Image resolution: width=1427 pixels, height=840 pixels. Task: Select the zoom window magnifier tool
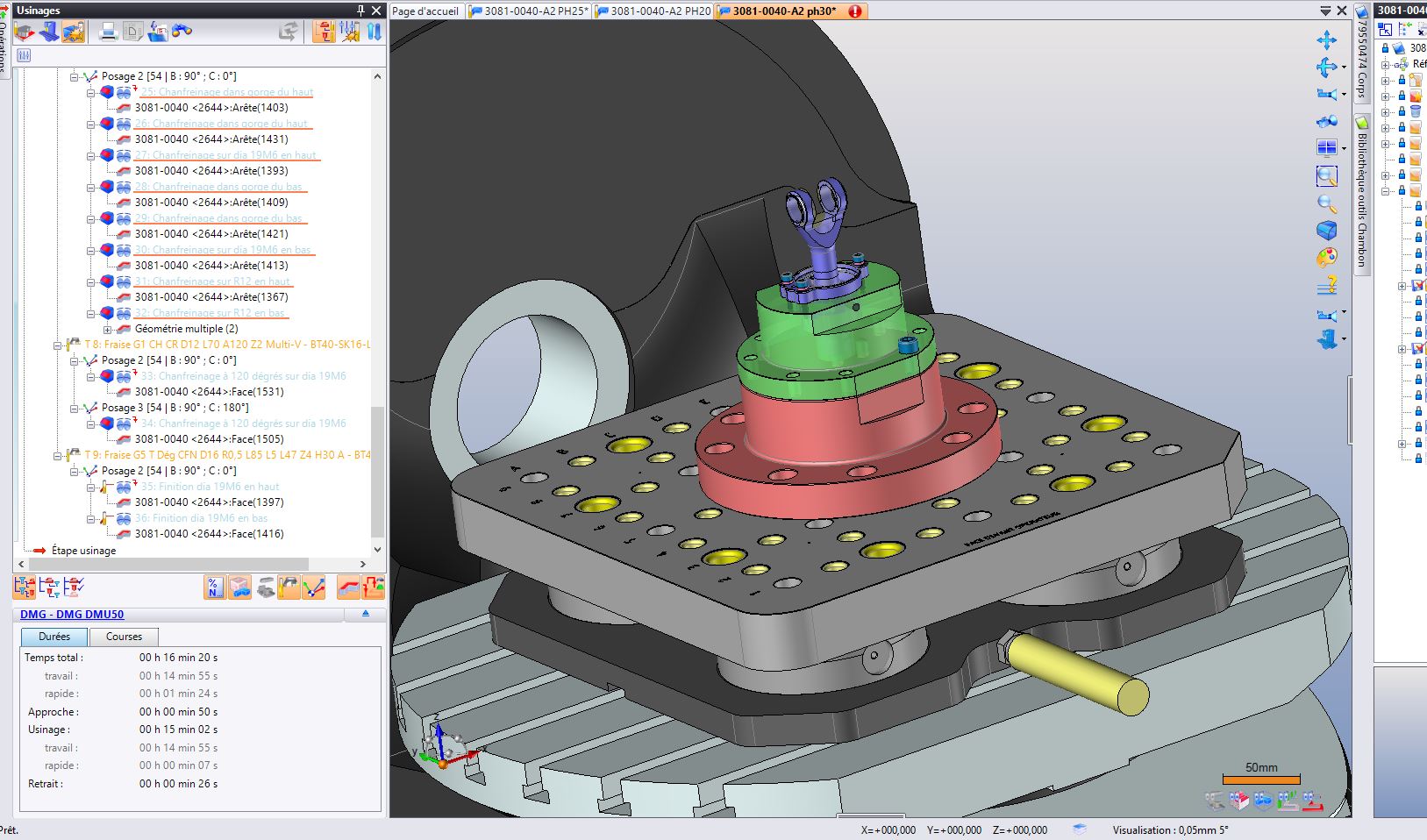(x=1326, y=176)
